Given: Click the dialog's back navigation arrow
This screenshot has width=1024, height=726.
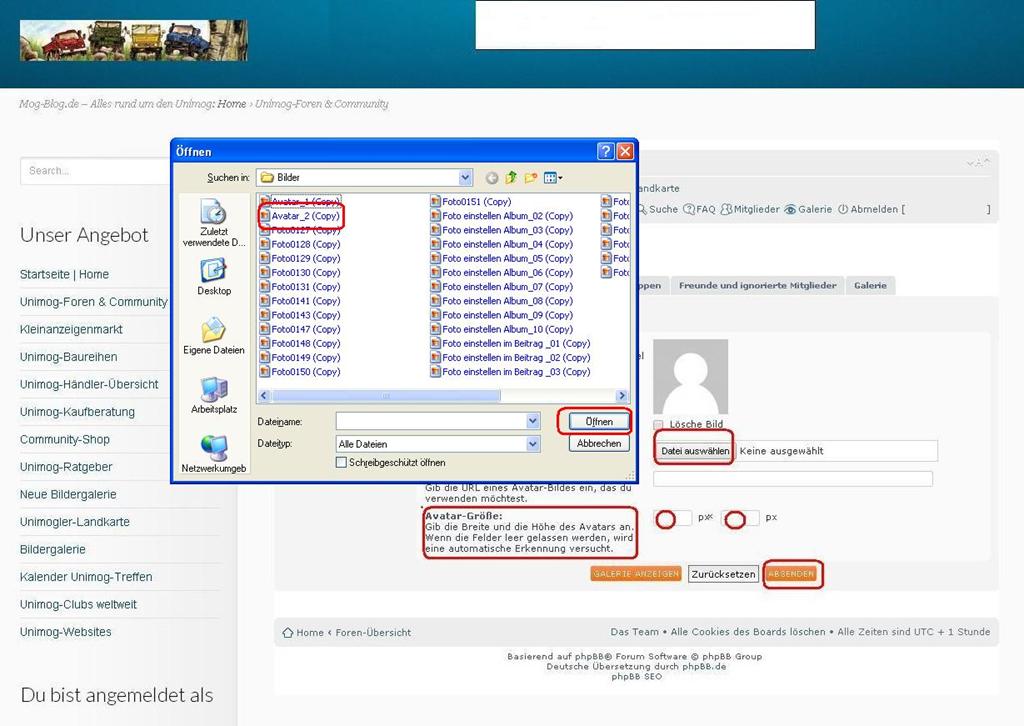Looking at the screenshot, I should [492, 178].
